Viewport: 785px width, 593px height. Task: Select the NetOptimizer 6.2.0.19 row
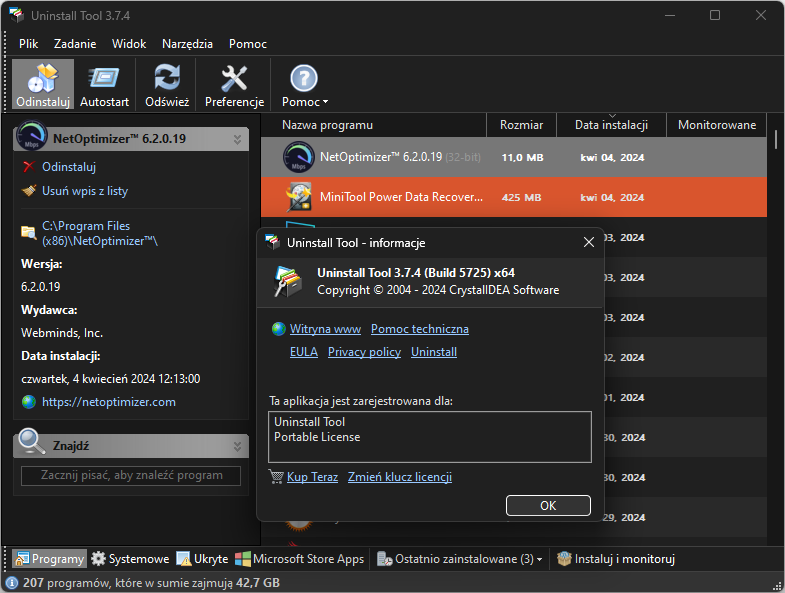click(x=514, y=157)
